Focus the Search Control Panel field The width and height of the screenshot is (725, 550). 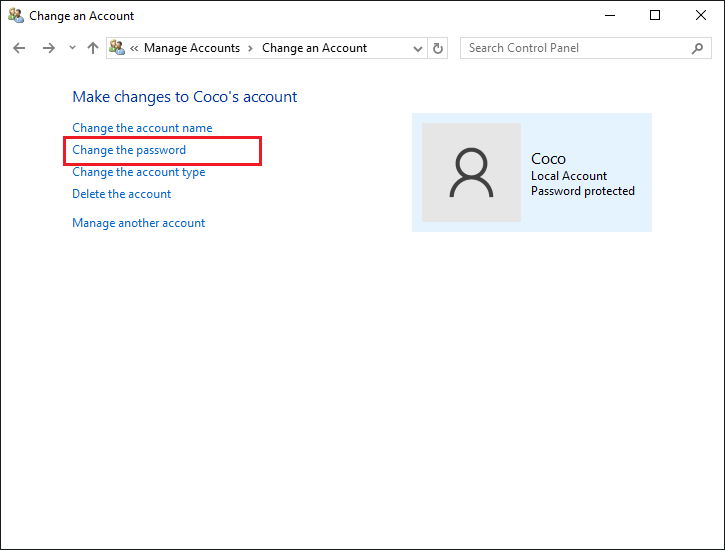click(x=585, y=48)
